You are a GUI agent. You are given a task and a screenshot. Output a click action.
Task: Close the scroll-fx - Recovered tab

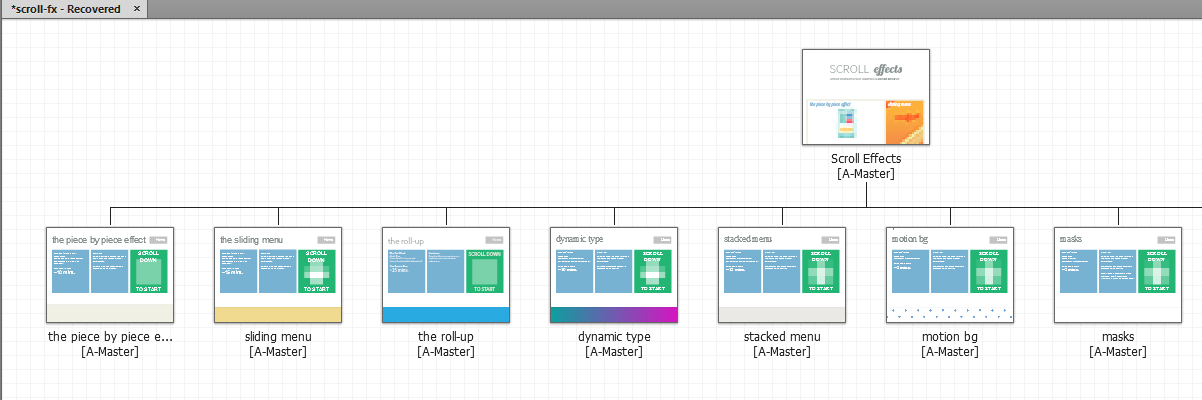click(137, 9)
